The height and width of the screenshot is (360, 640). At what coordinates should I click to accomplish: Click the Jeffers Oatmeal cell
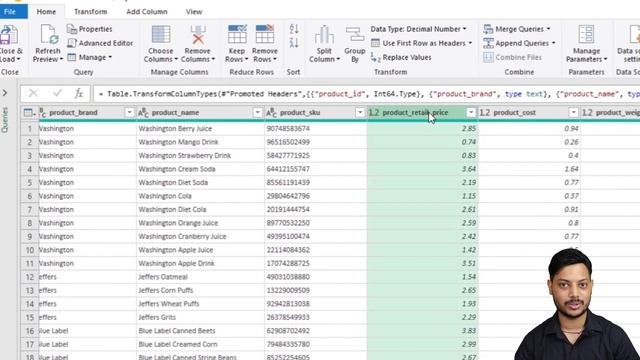tap(200, 277)
